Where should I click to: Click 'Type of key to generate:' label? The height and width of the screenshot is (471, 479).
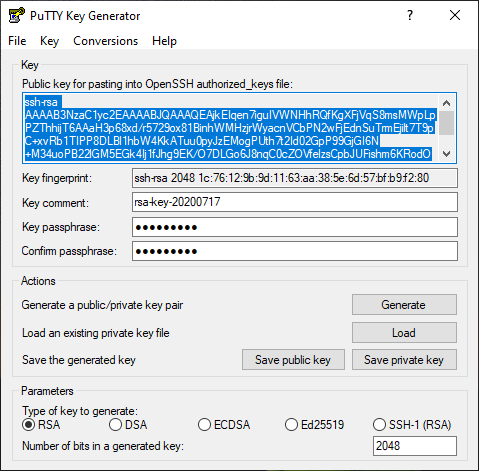click(80, 411)
